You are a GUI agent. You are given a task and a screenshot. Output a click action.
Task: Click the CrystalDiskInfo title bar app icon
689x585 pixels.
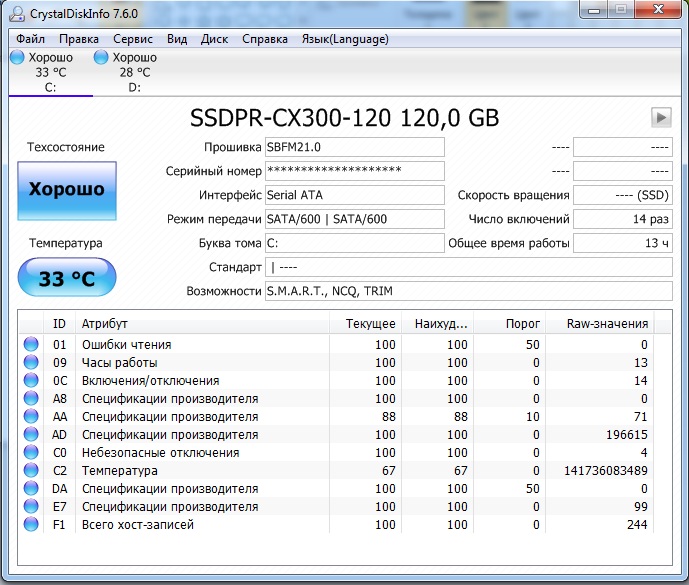point(17,13)
